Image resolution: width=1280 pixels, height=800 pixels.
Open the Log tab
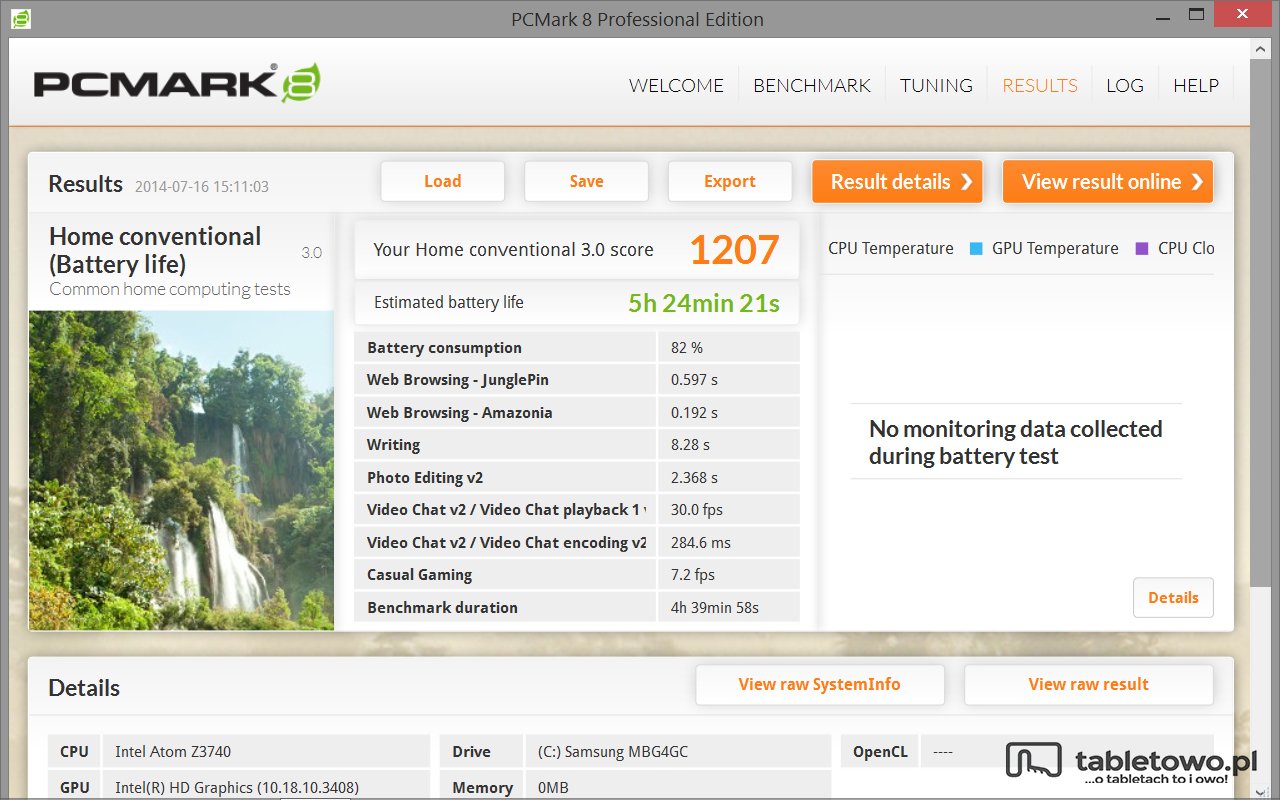click(x=1124, y=86)
